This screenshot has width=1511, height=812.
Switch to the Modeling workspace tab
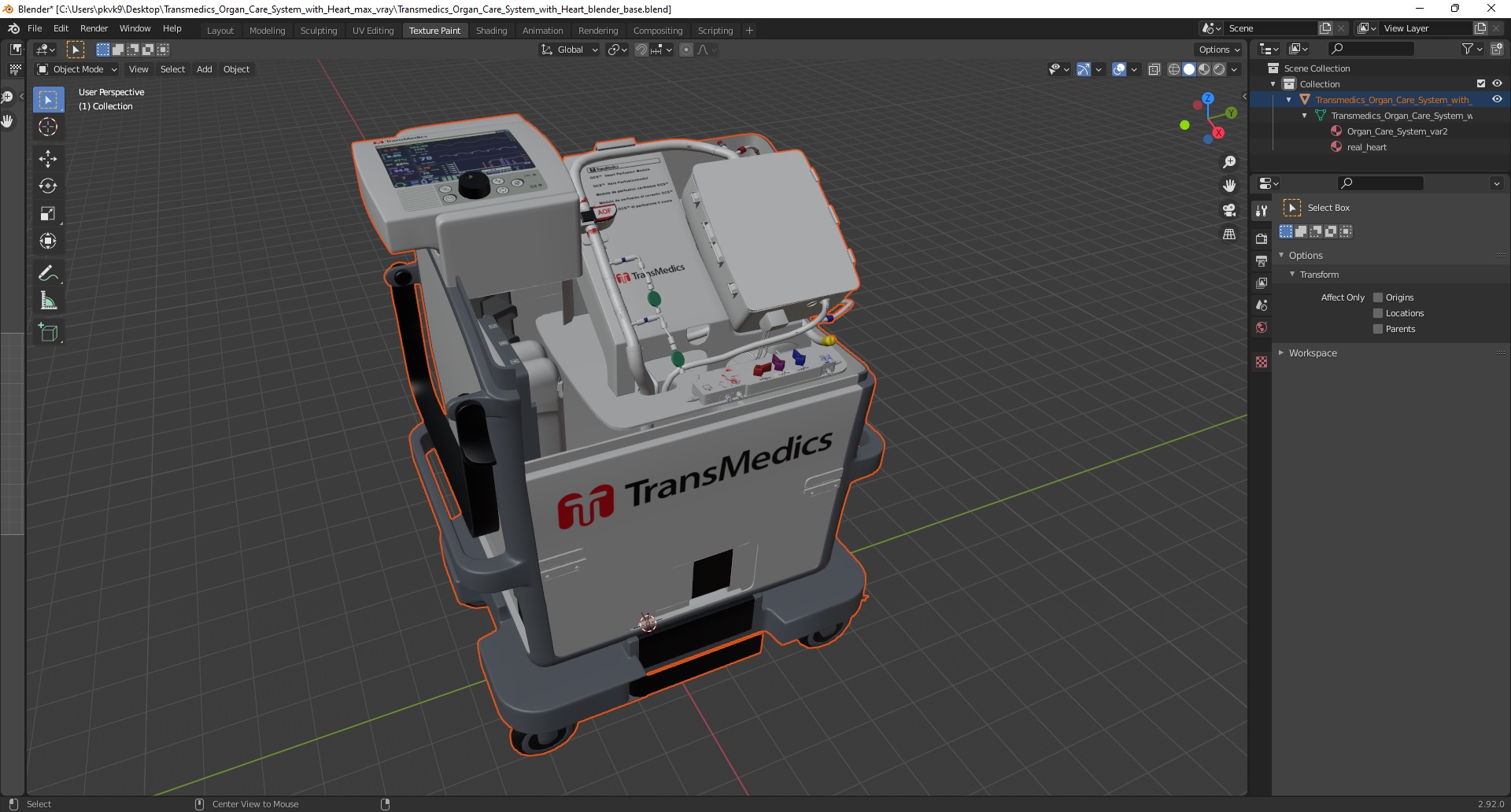(x=267, y=31)
